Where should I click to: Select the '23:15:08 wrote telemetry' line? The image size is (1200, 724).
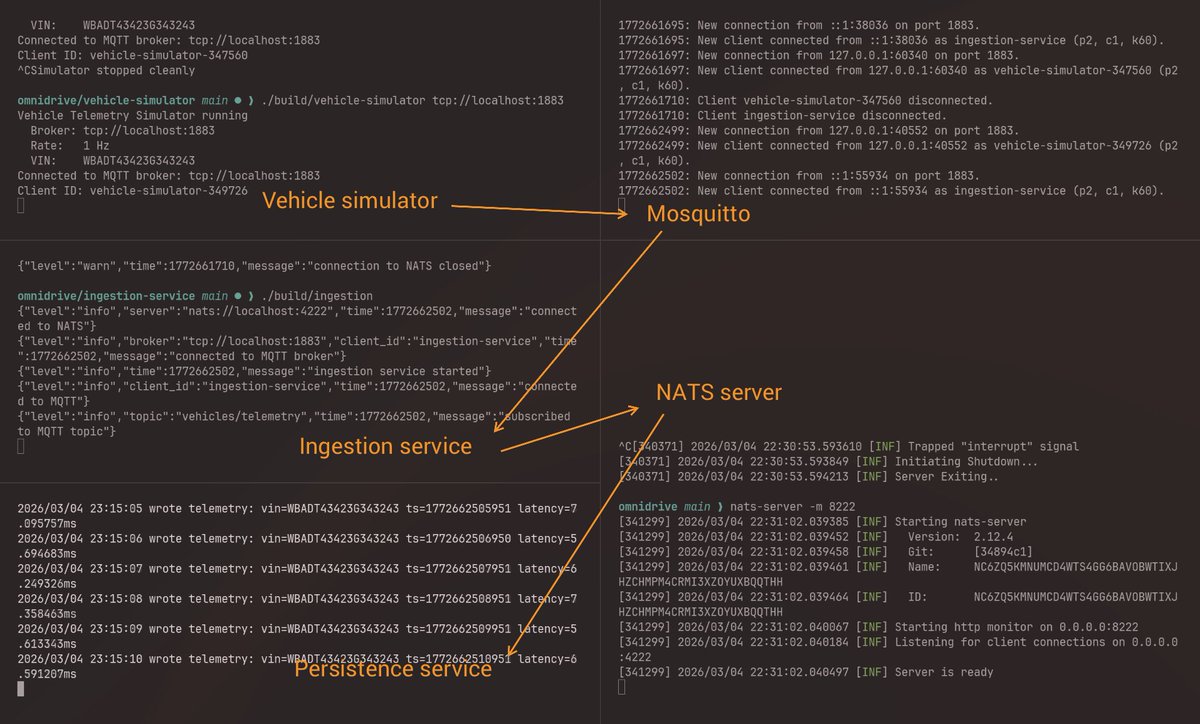tap(297, 605)
